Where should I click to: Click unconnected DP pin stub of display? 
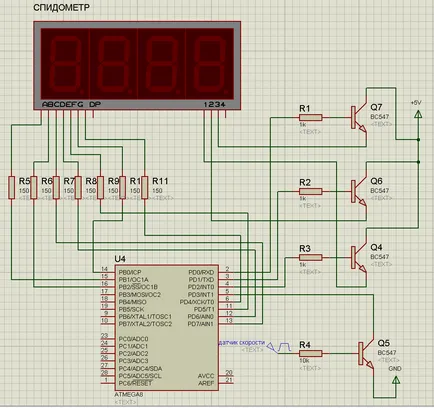coord(93,113)
